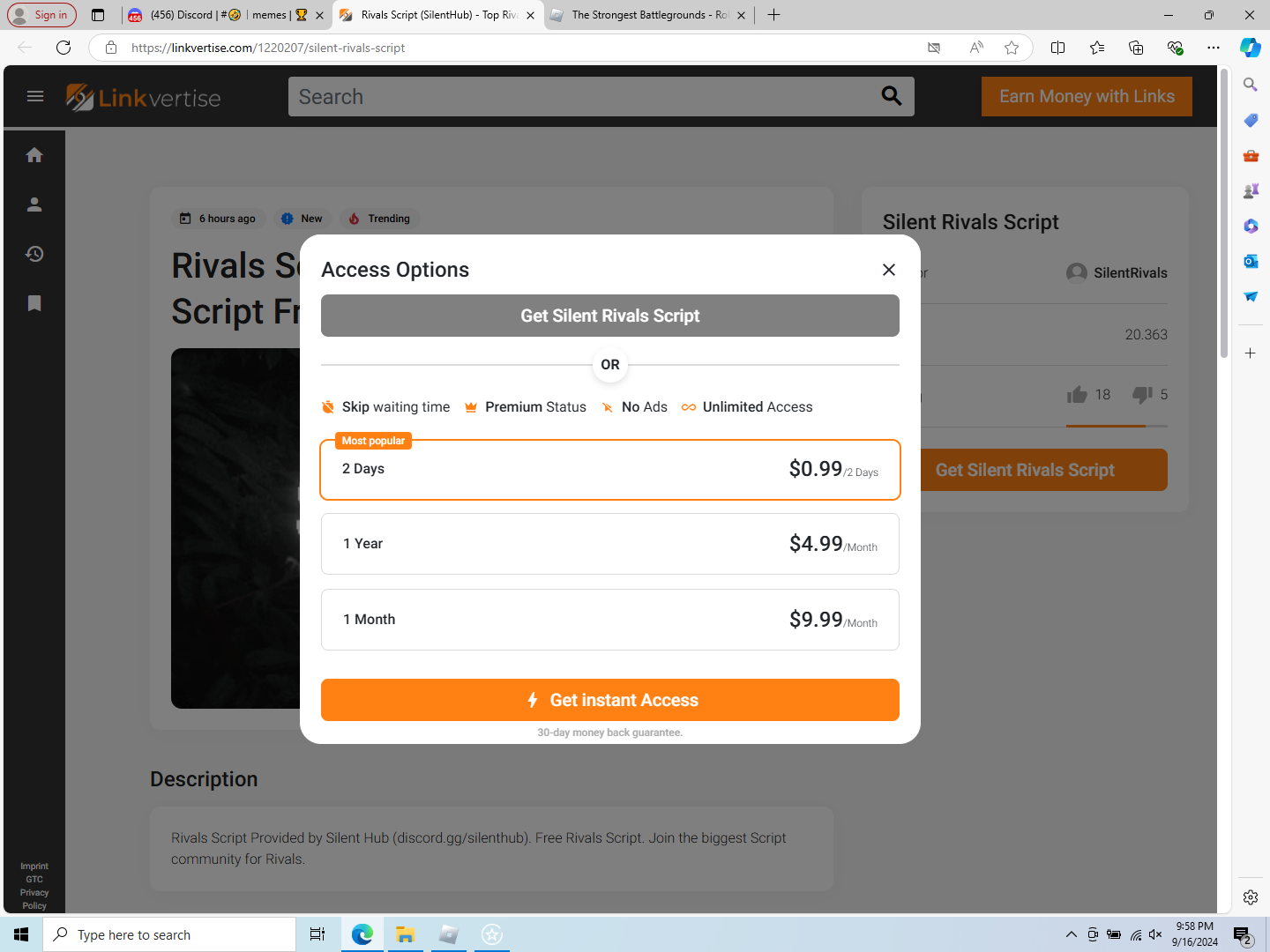Click the SilentRivals author name
This screenshot has width=1270, height=952.
click(1131, 273)
